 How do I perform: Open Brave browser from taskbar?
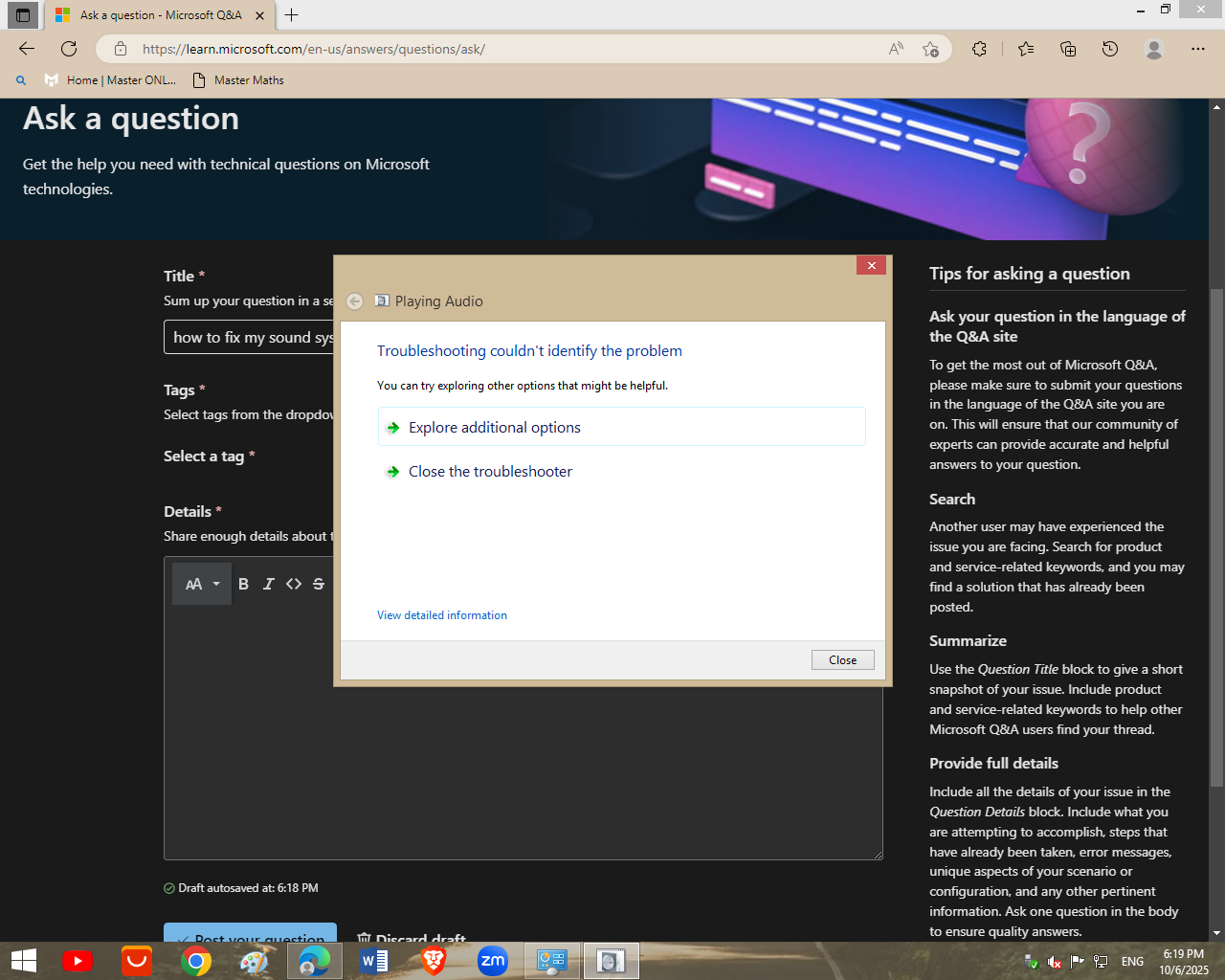434,961
